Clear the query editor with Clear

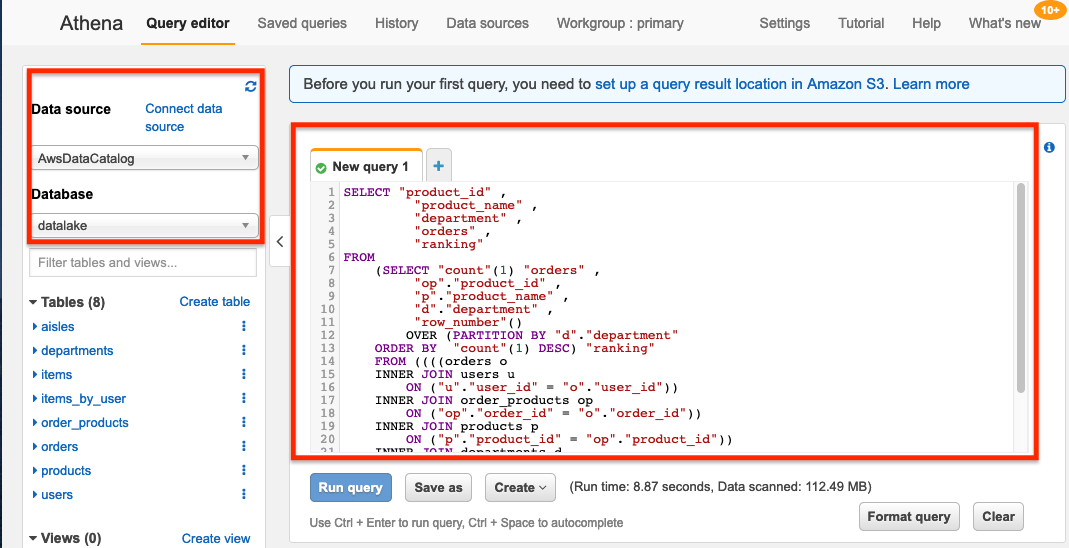click(x=998, y=517)
